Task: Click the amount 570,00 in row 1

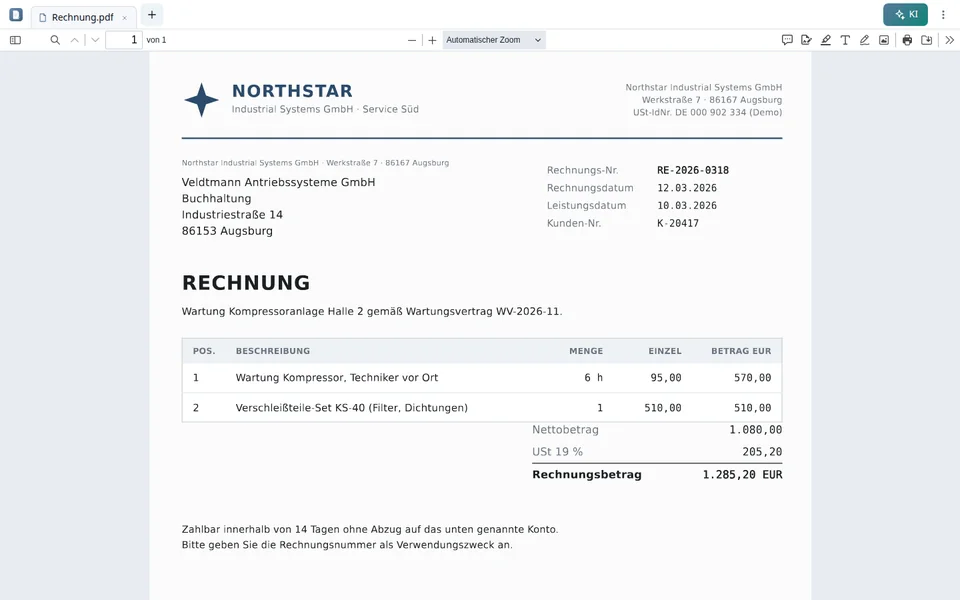Action: click(x=752, y=378)
